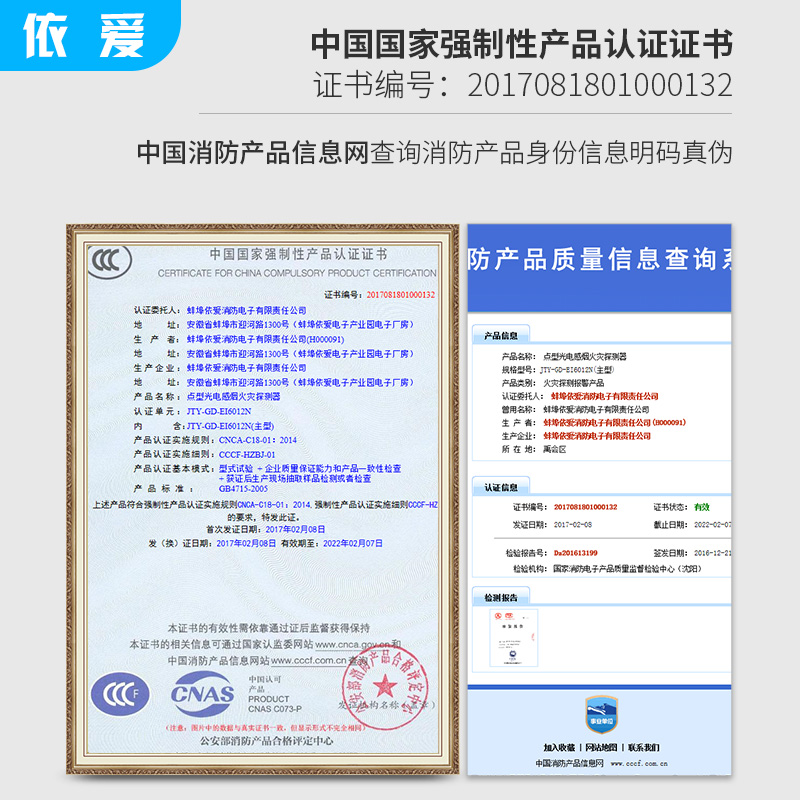Click green 有效 certificate status

point(702,507)
